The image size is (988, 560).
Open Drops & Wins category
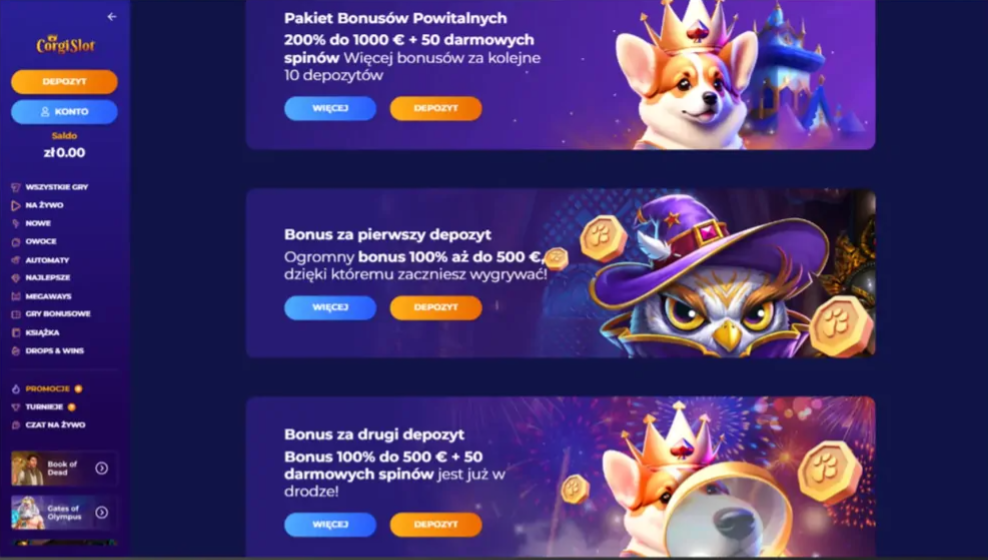48,351
